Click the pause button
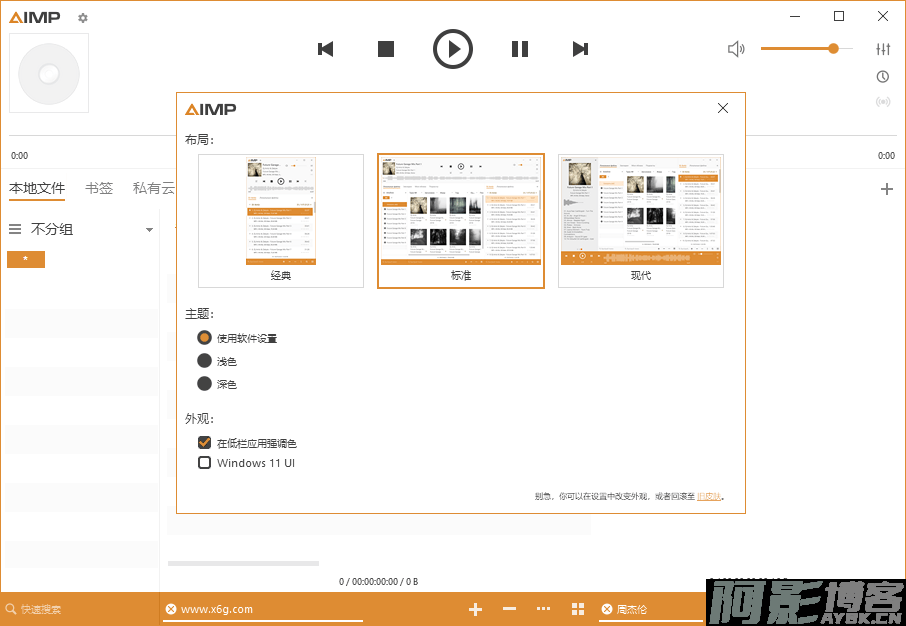 520,49
